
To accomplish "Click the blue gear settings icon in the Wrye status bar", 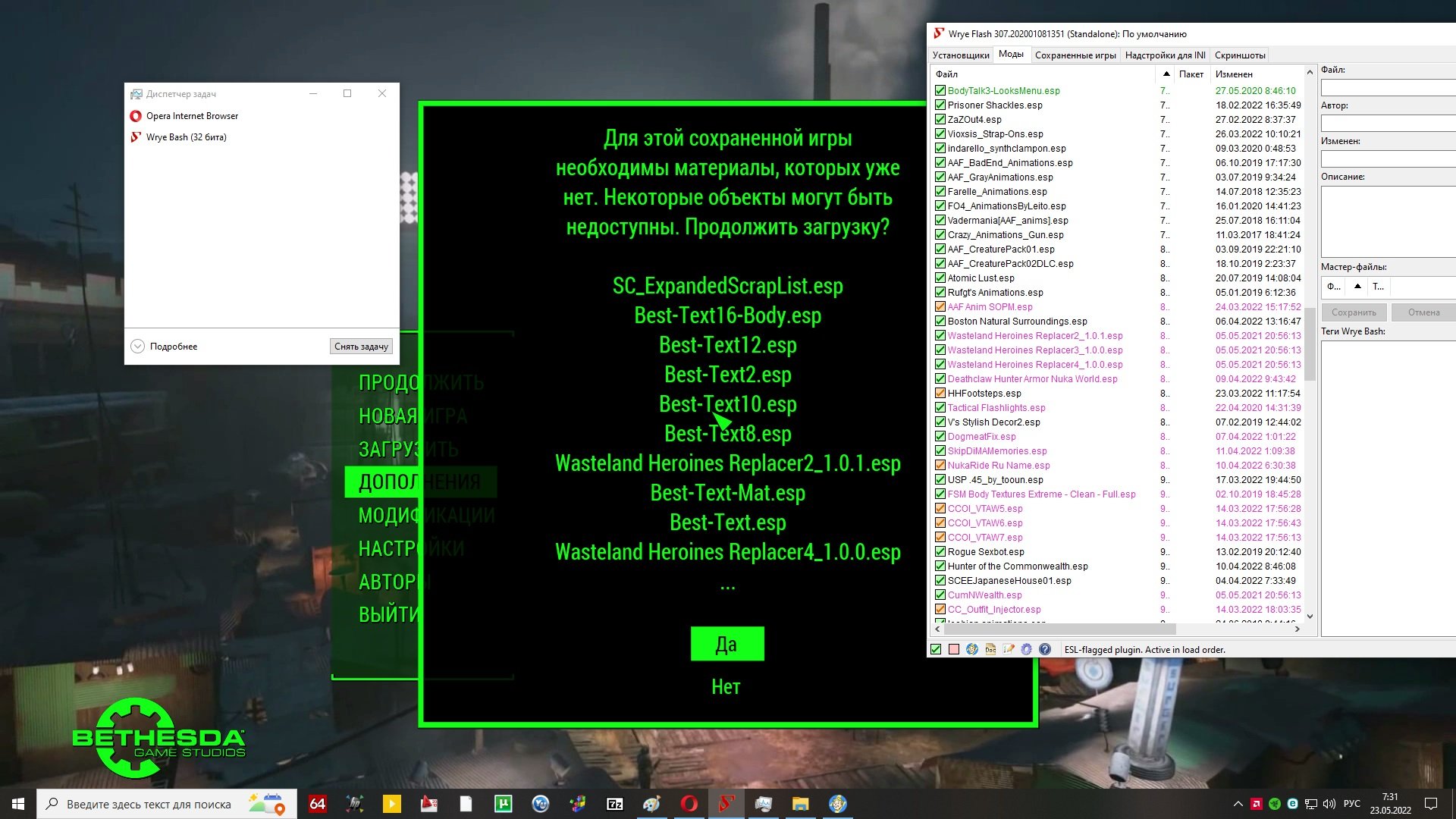I will click(x=1027, y=649).
